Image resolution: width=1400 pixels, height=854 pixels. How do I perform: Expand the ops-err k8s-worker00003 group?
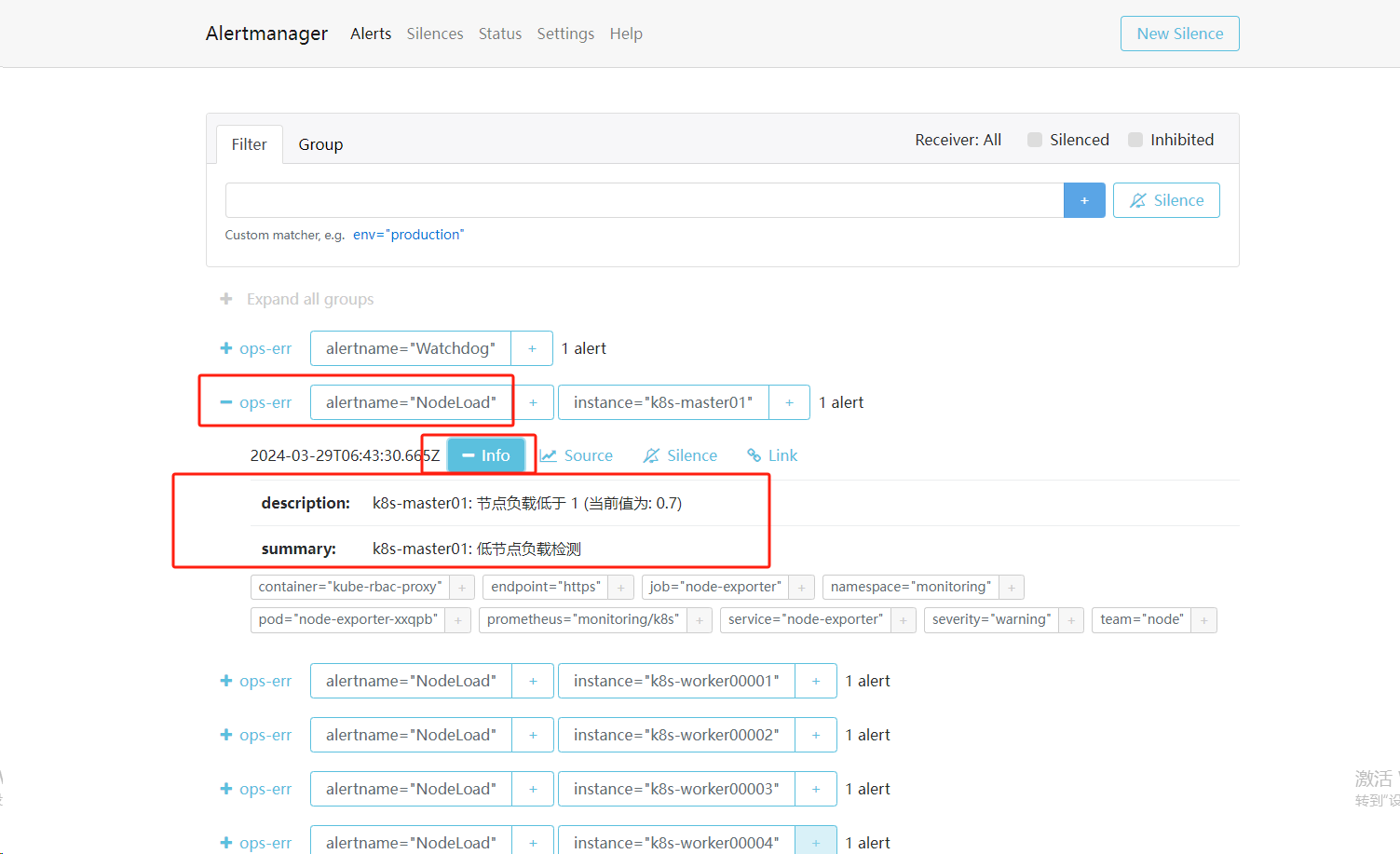(x=256, y=789)
